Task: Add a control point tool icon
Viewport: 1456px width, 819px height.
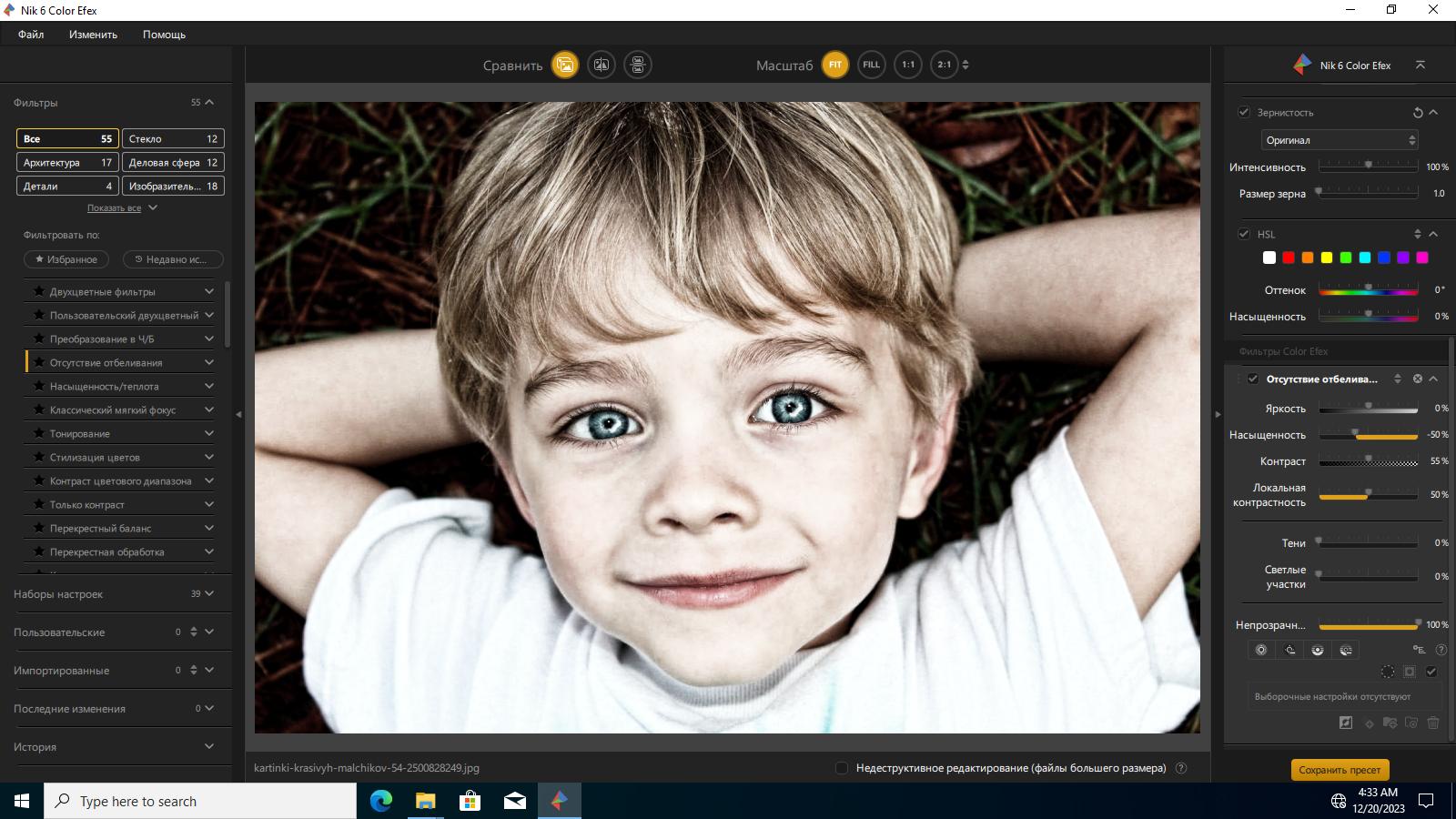Action: pos(1261,650)
